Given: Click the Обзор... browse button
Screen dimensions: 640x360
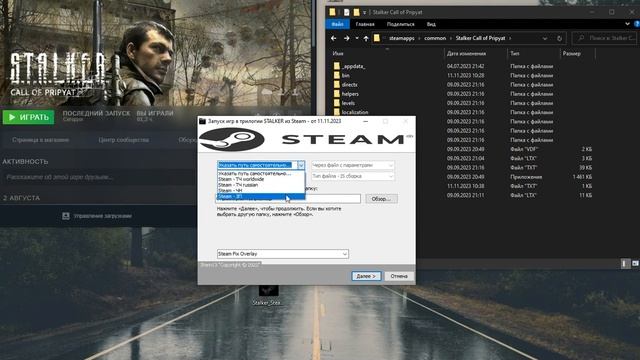Looking at the screenshot, I should pos(381,199).
